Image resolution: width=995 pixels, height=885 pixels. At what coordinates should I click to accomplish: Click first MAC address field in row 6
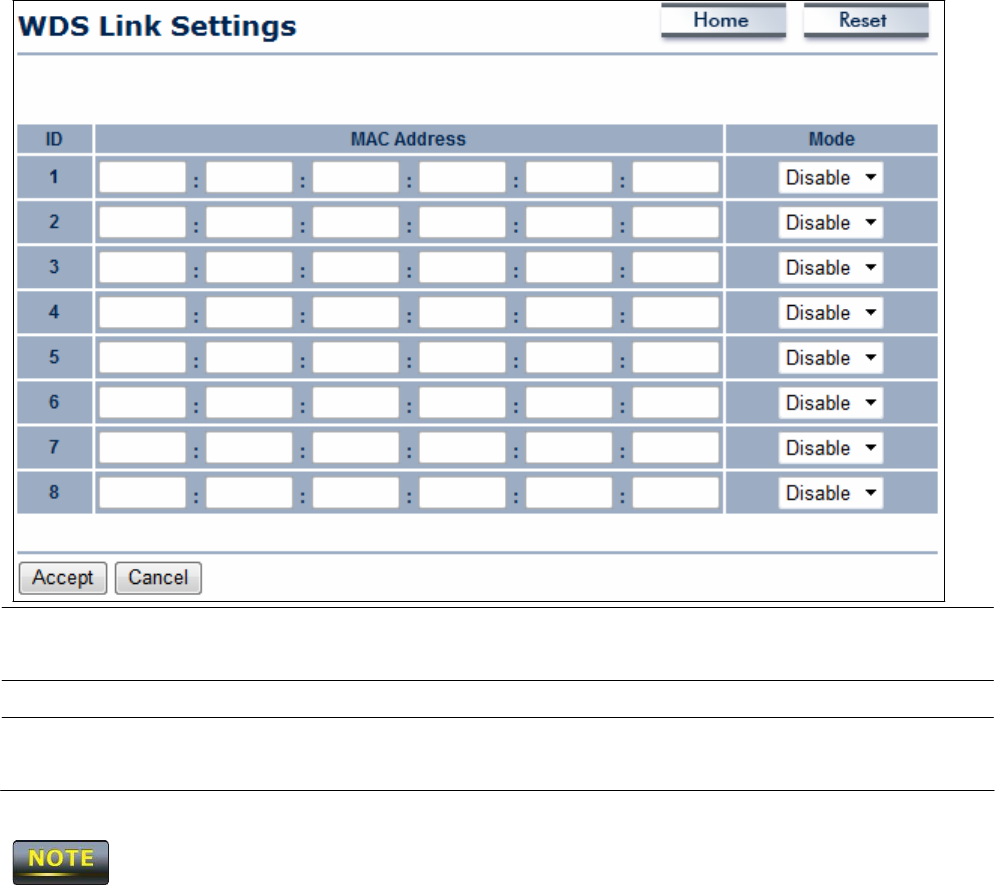(x=142, y=402)
